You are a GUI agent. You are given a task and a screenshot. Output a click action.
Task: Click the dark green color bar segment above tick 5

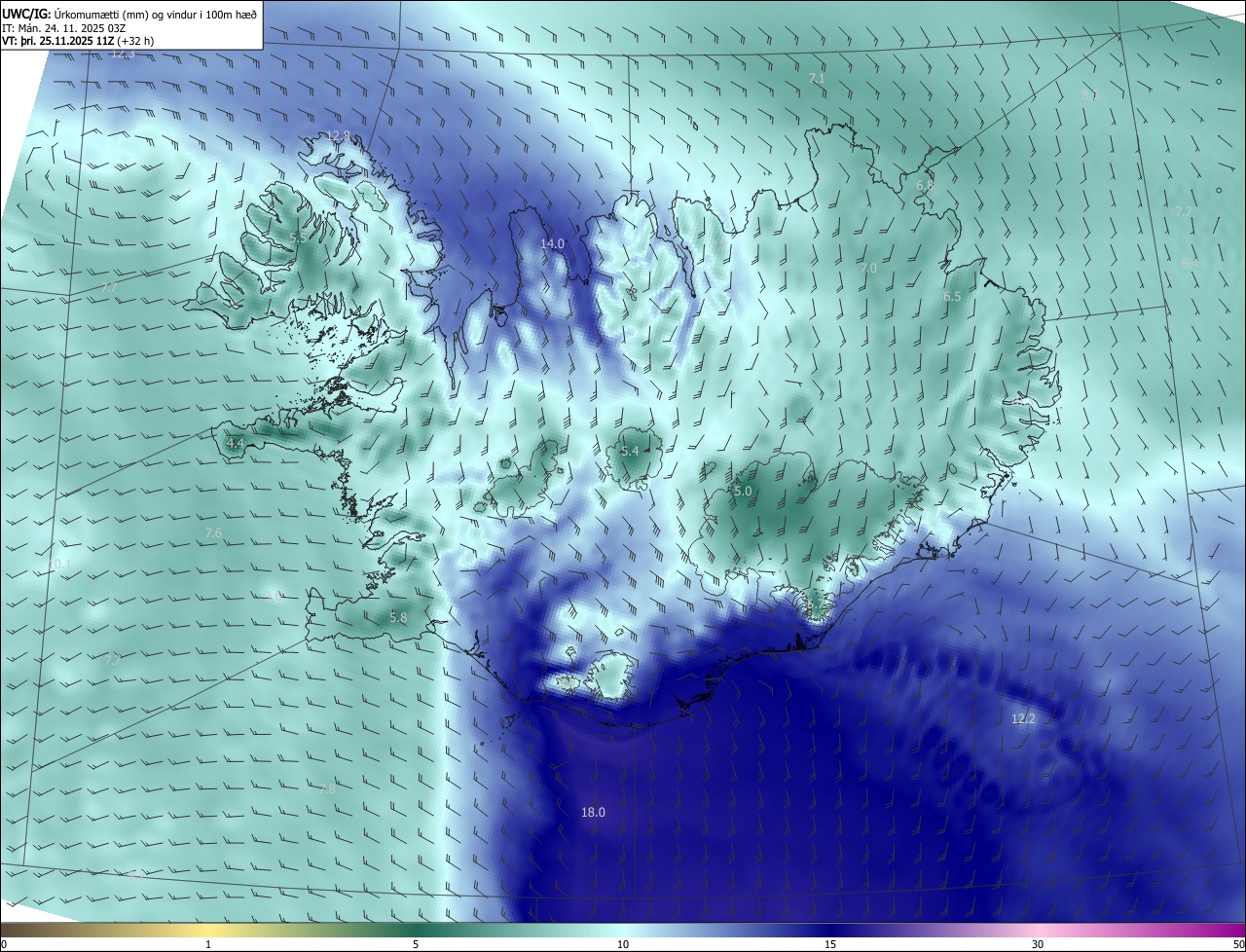pyautogui.click(x=416, y=931)
